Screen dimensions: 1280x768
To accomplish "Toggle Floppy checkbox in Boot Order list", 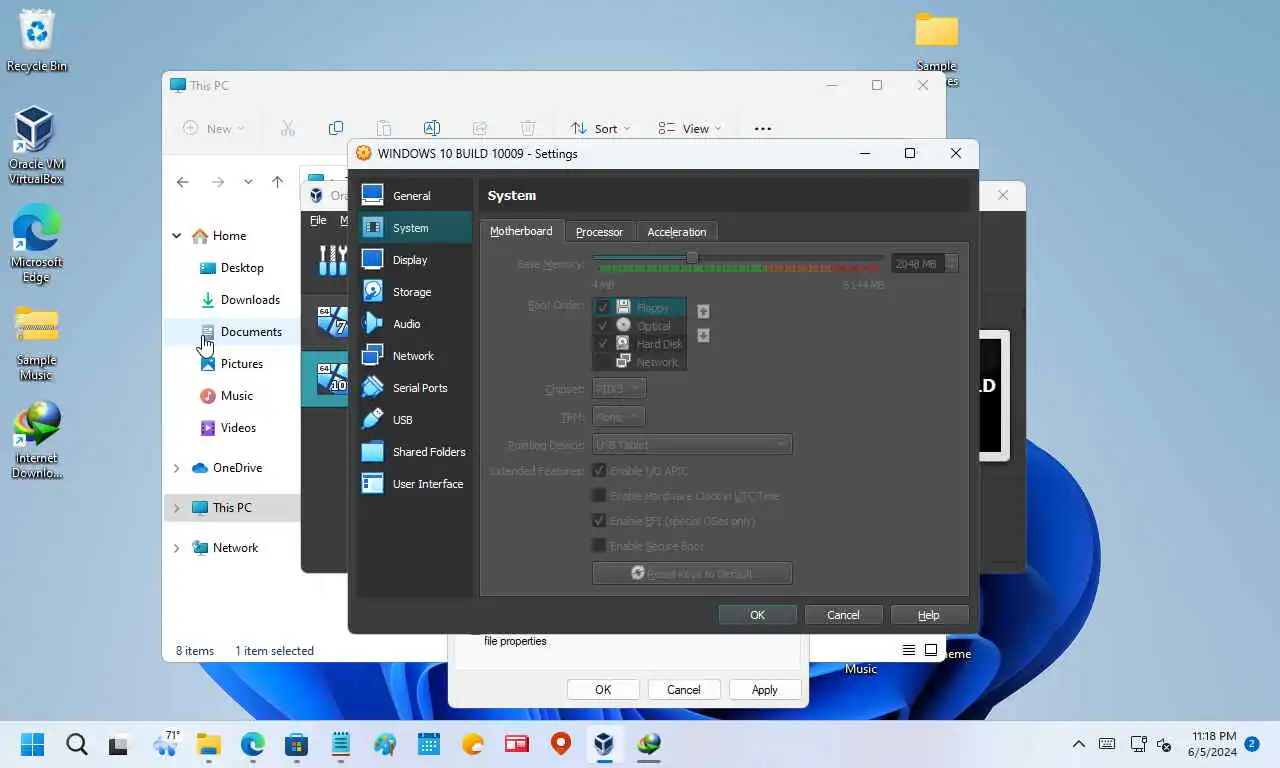I will tap(603, 308).
